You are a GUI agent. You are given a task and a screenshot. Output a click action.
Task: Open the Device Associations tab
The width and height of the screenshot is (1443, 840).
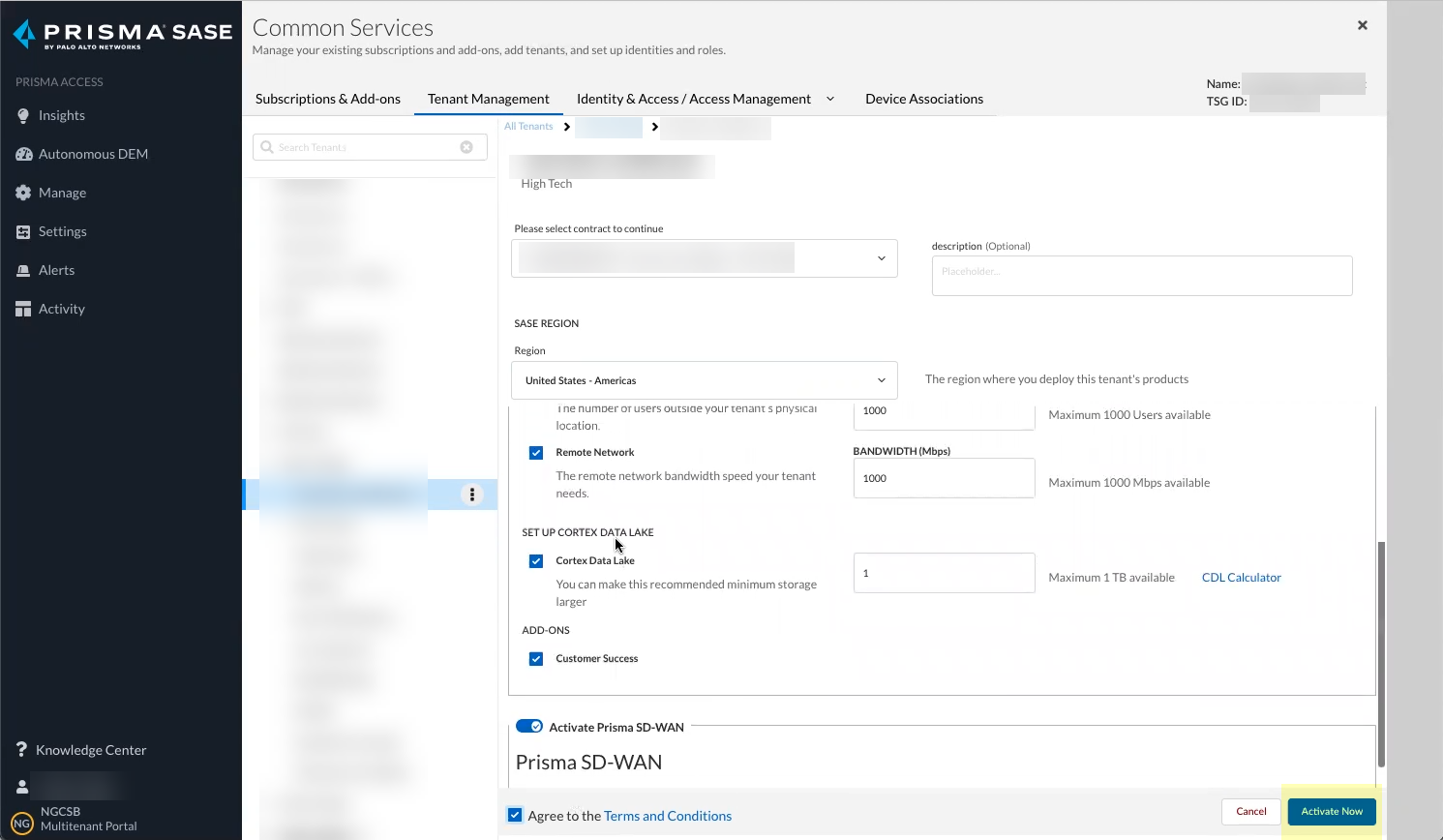coord(923,99)
